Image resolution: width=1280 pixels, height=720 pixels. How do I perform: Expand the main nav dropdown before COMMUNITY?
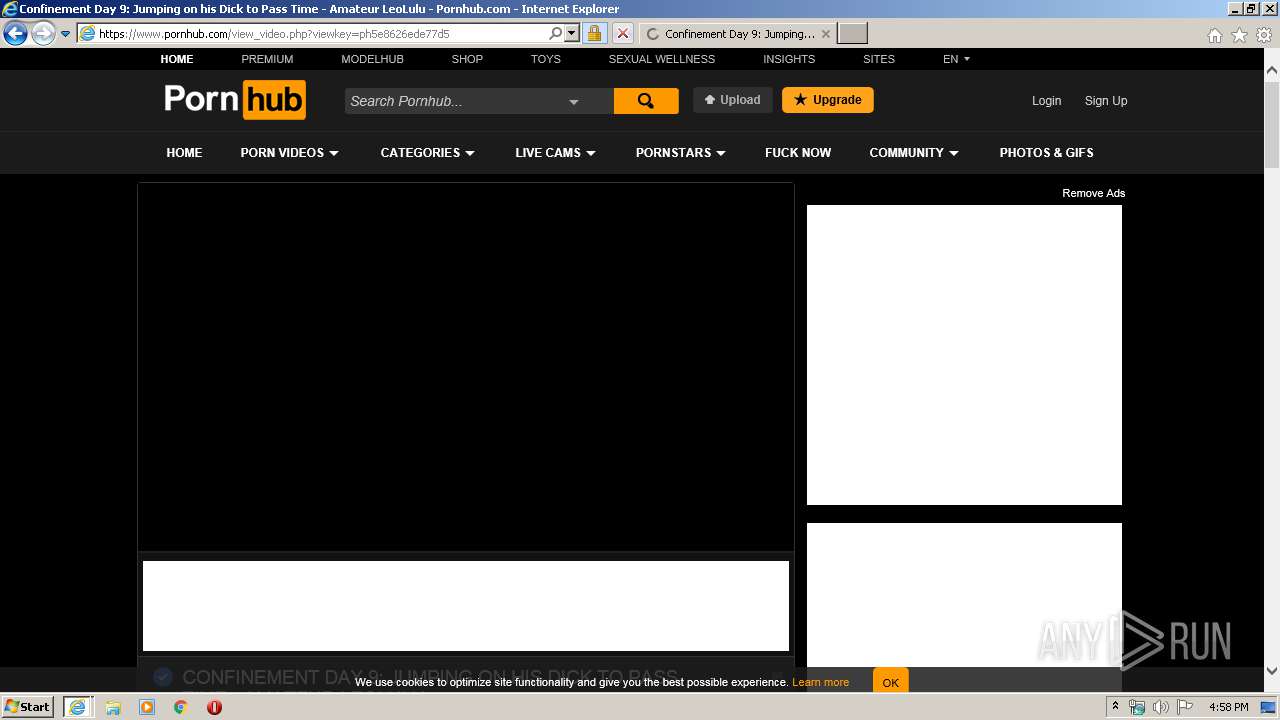(681, 153)
